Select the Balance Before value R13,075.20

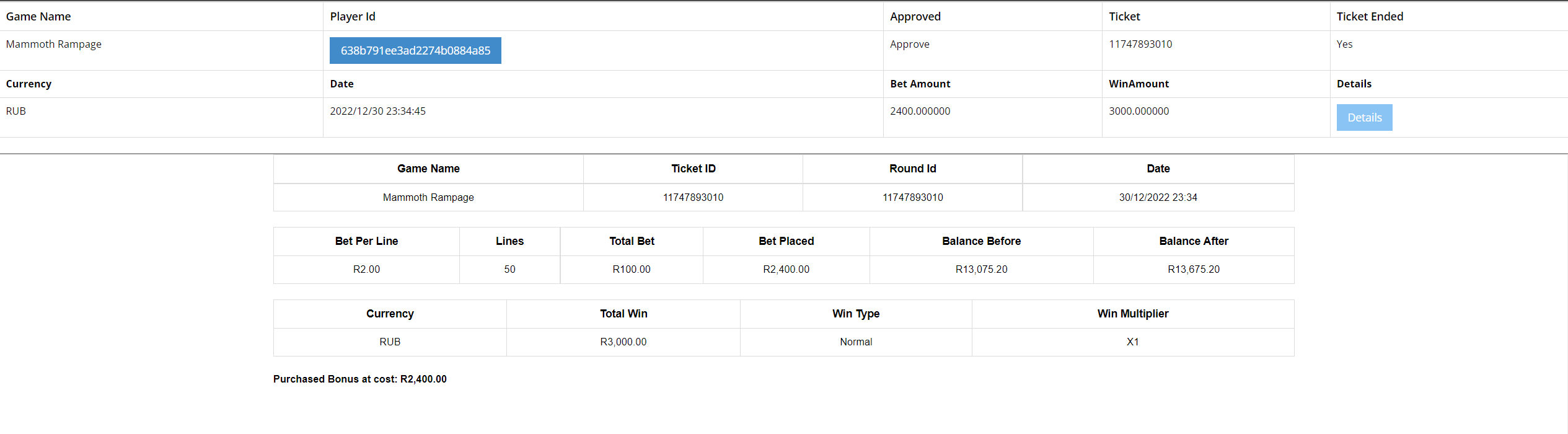(981, 269)
